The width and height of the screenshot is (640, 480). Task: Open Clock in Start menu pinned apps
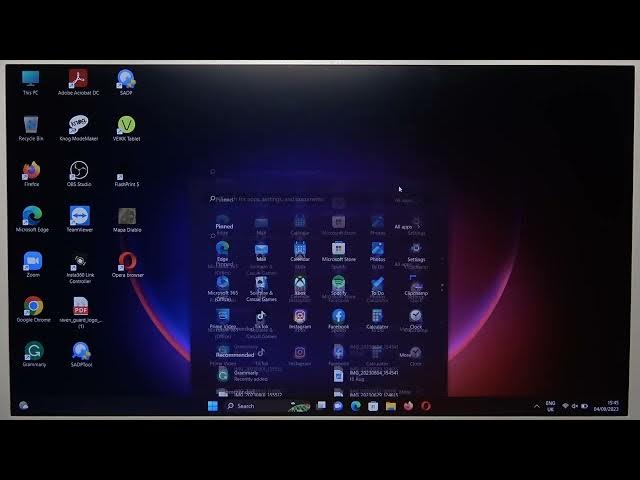416,320
